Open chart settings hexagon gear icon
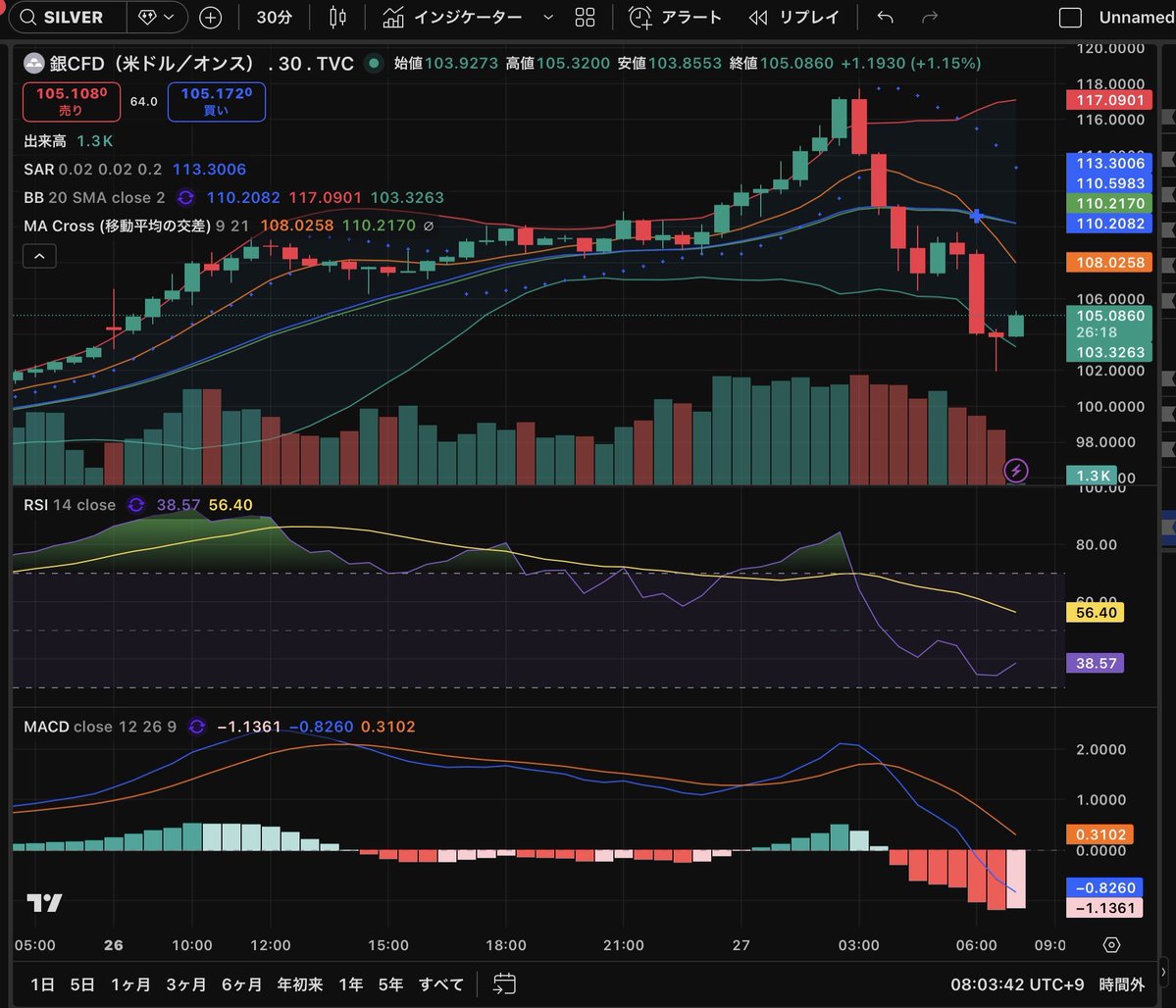1176x1008 pixels. tap(1111, 945)
